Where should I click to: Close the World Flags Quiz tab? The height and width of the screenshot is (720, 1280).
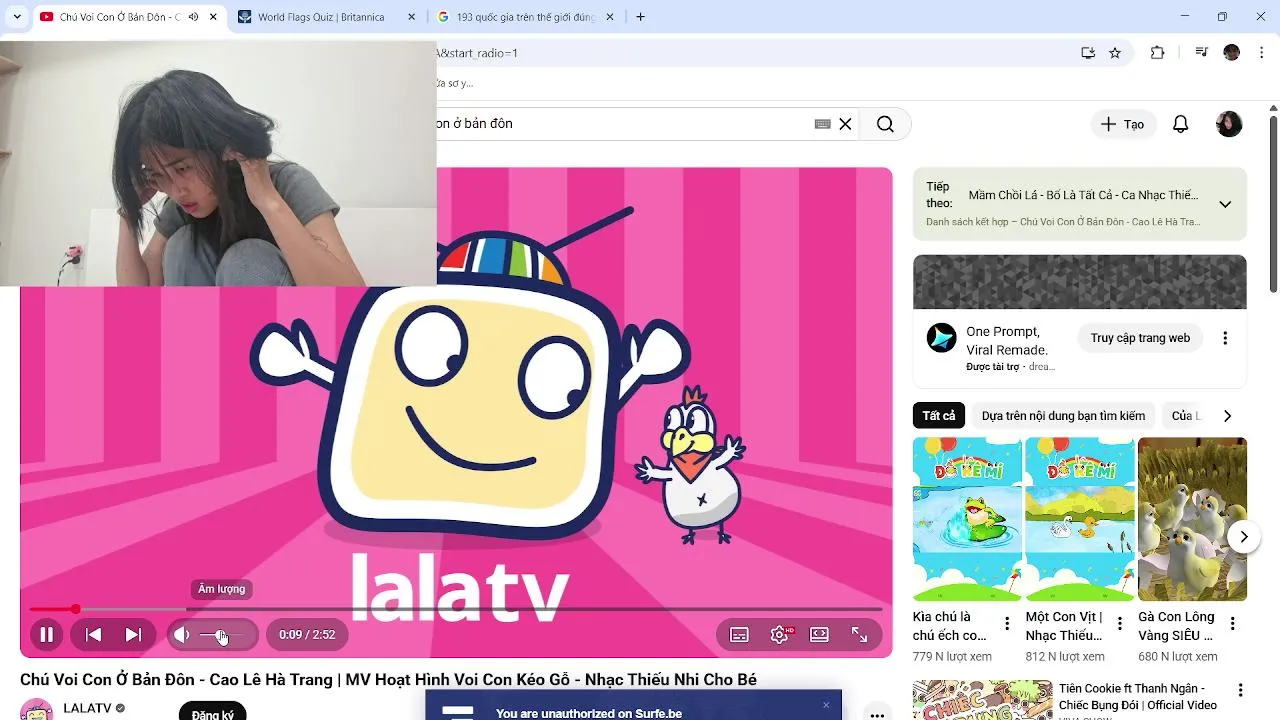[412, 17]
